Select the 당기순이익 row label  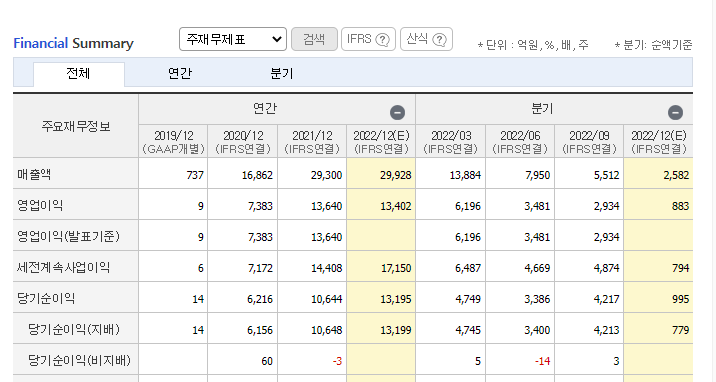pyautogui.click(x=46, y=299)
